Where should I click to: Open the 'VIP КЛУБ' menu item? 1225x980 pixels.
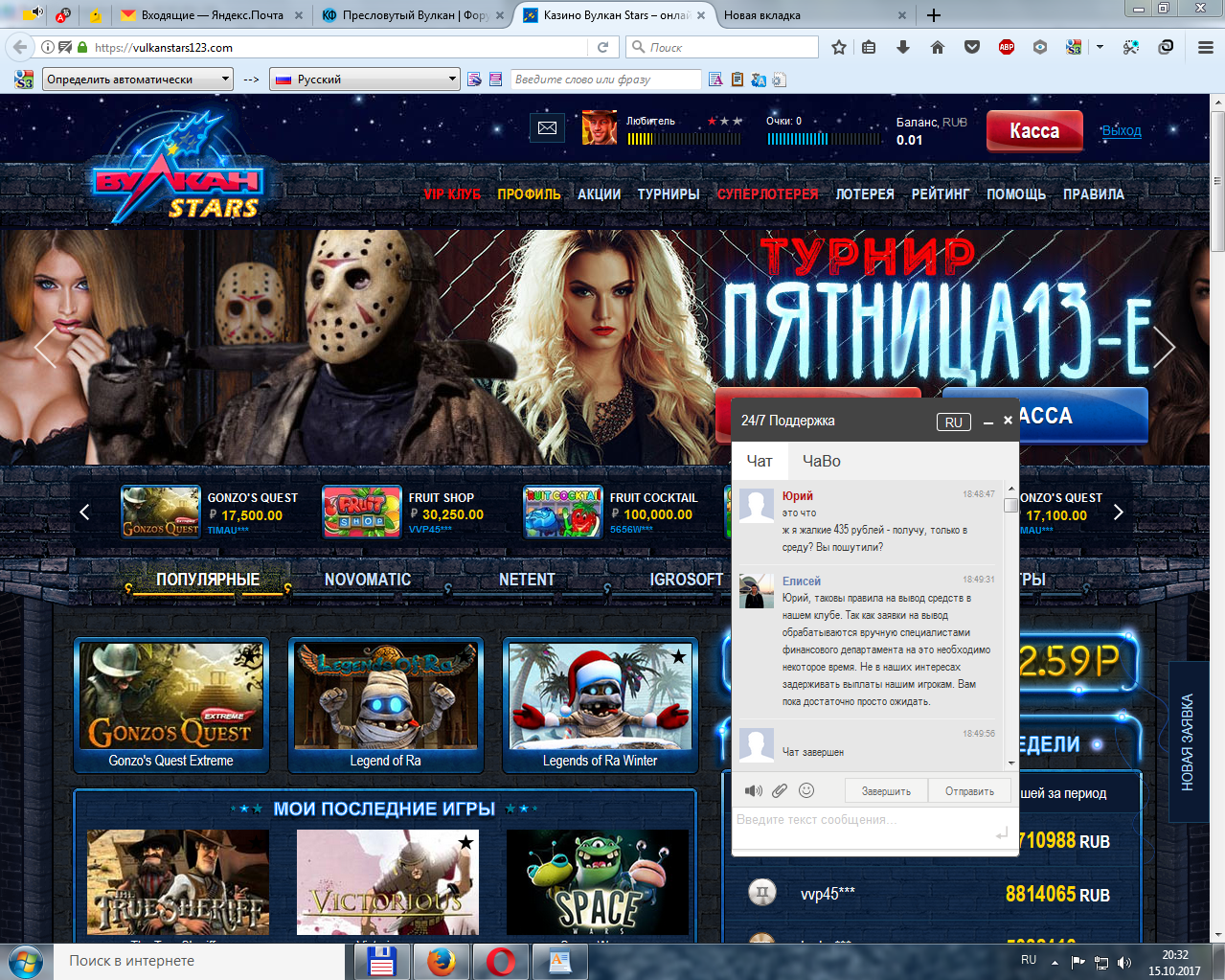tap(452, 194)
